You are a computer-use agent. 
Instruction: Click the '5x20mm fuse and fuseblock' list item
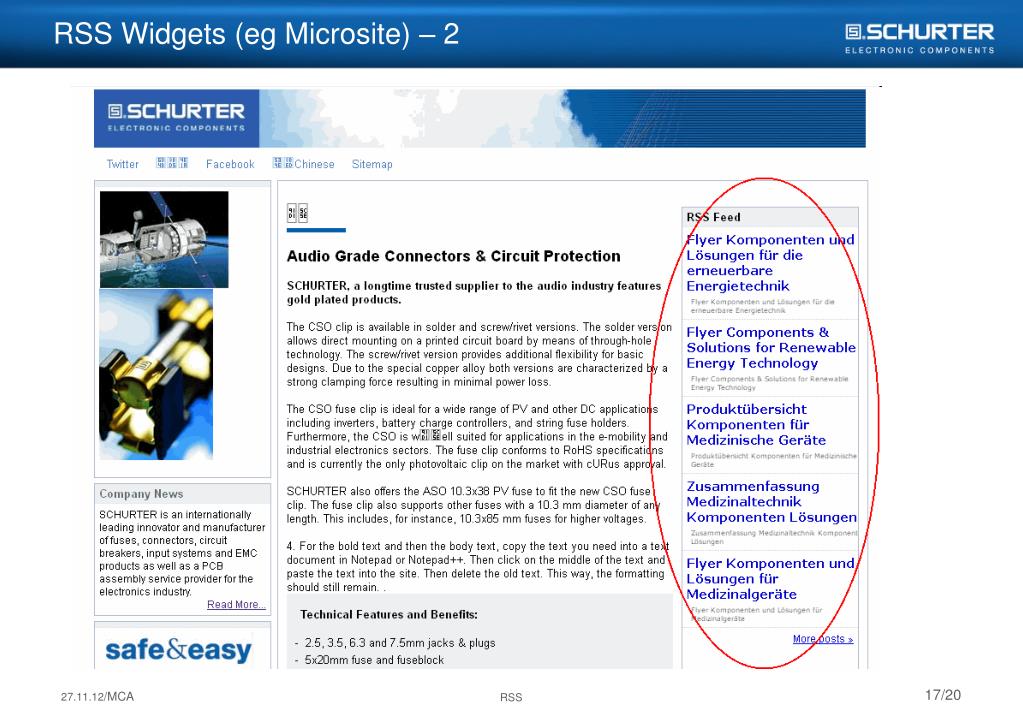pos(374,660)
